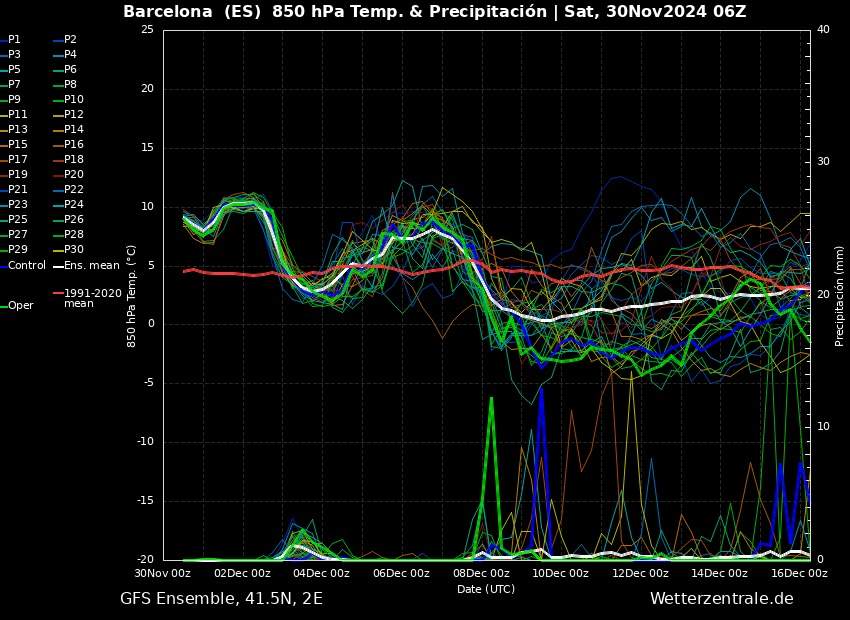Viewport: 850px width, 620px height.
Task: Click the 06Dec 00z date tick
Action: pos(402,573)
